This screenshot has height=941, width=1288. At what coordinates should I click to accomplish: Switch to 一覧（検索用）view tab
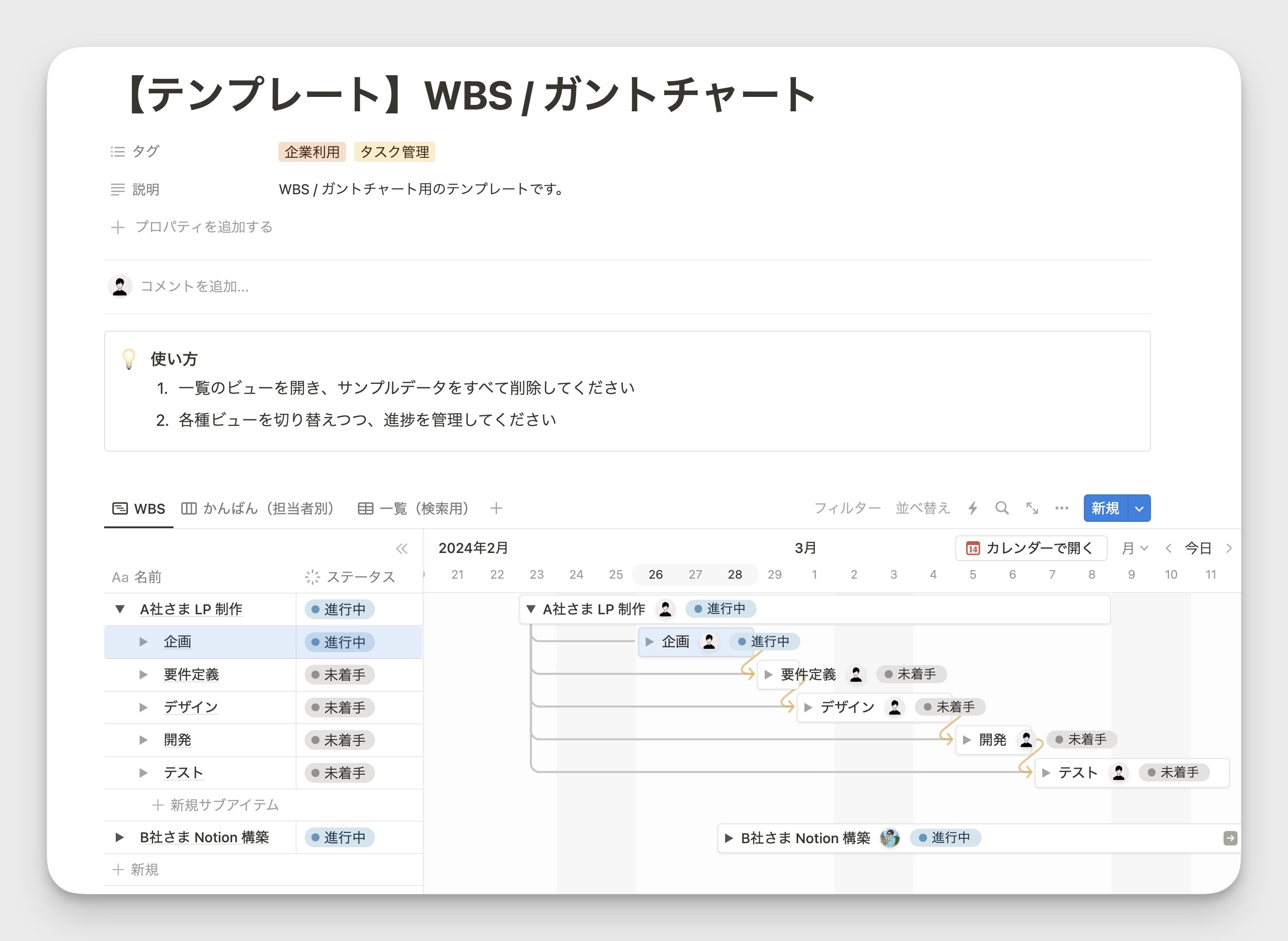point(414,508)
